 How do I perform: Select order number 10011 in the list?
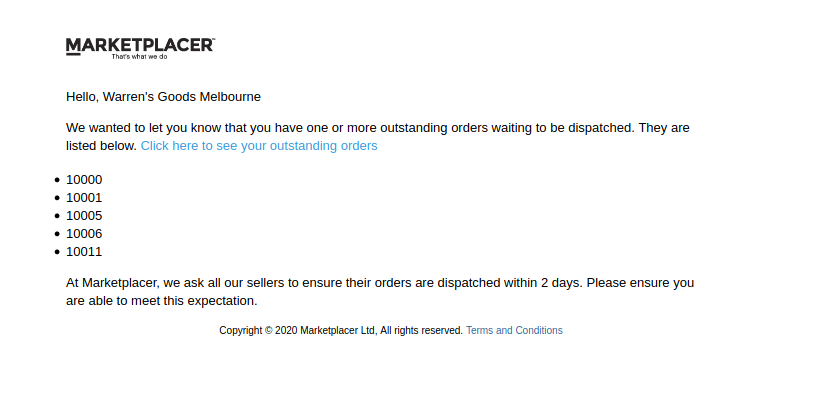coord(84,251)
